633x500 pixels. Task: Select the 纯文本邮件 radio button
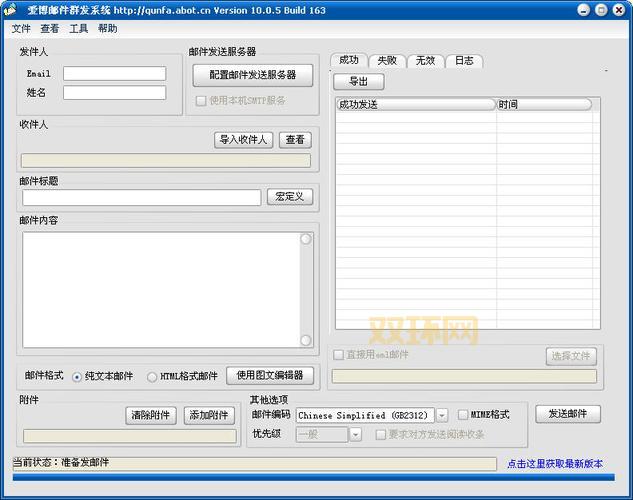pos(77,377)
